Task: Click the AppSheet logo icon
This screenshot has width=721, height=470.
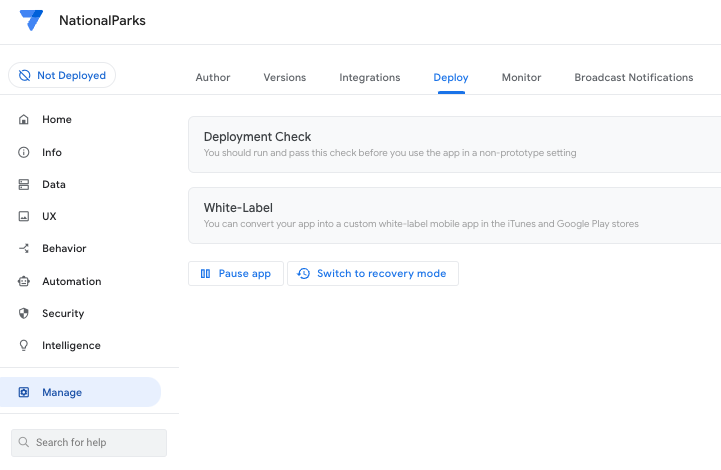Action: (31, 20)
